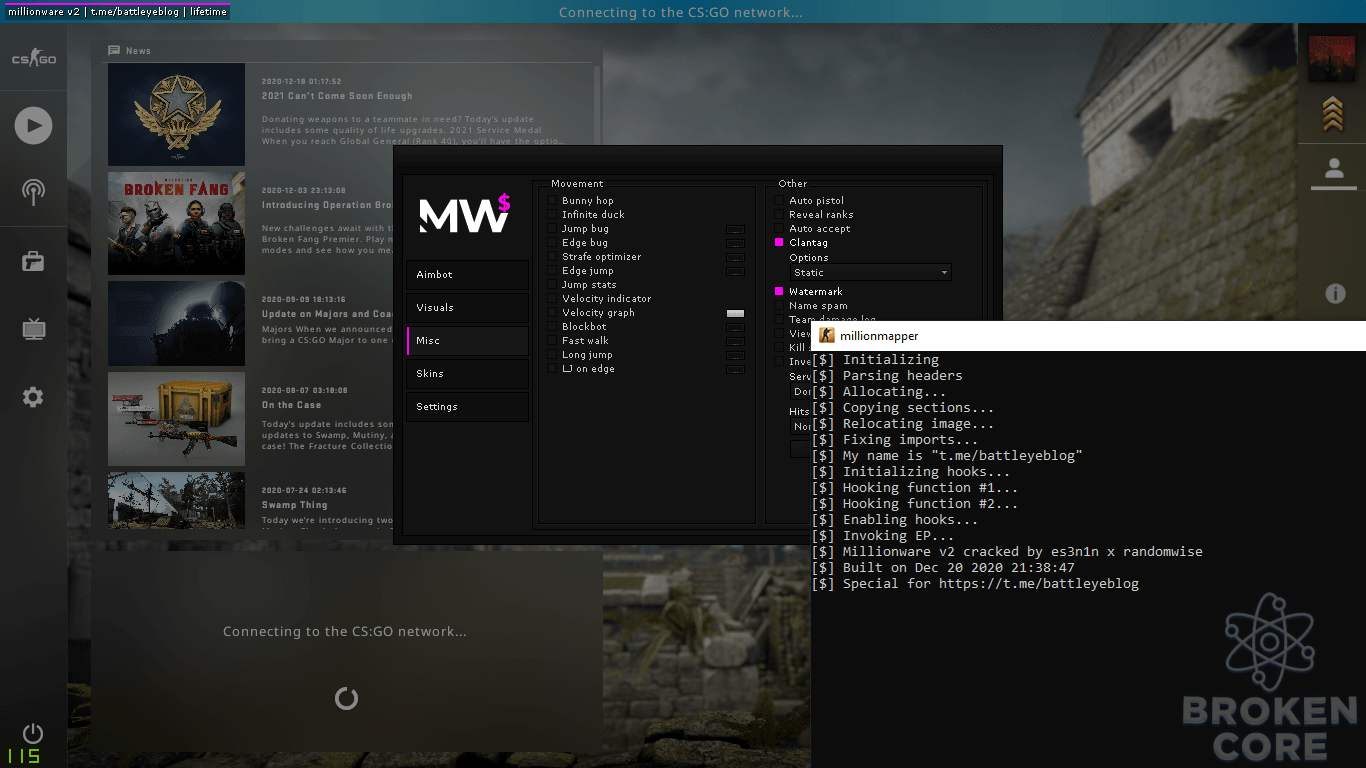Open the settings gear icon in sidebar

click(x=33, y=397)
